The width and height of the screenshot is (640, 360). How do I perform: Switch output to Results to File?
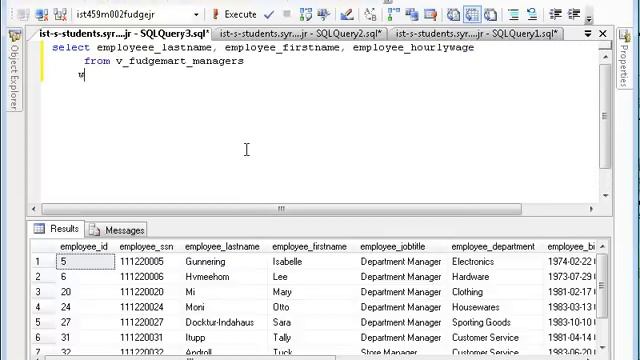tap(490, 15)
